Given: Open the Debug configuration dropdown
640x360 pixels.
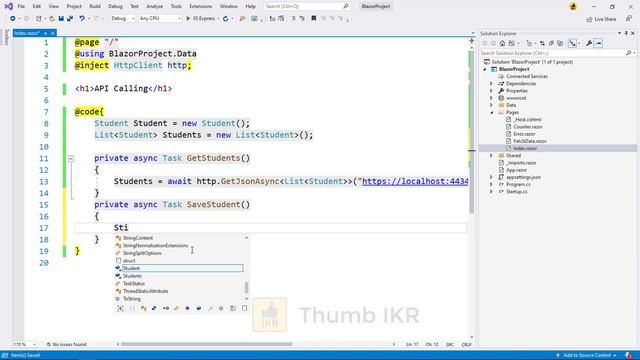Looking at the screenshot, I should (x=122, y=18).
